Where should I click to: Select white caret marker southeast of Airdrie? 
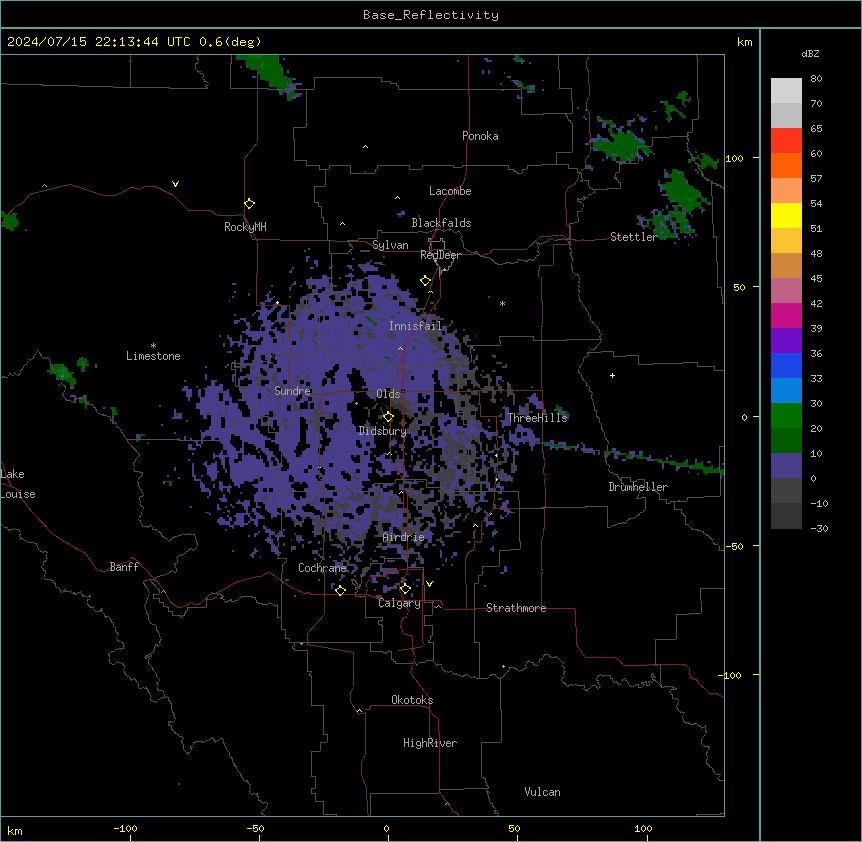[x=476, y=525]
